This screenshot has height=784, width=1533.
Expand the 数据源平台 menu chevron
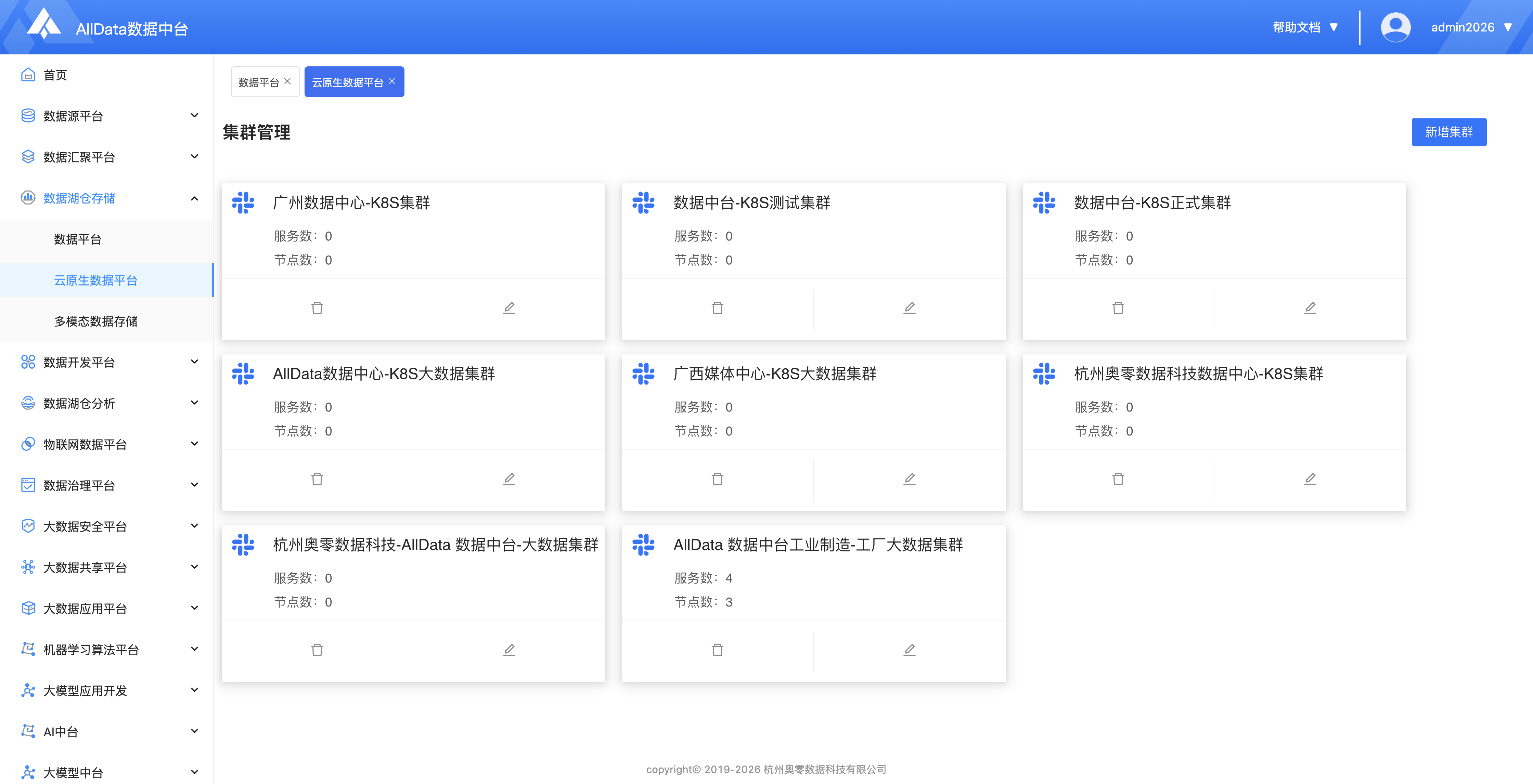click(x=194, y=115)
